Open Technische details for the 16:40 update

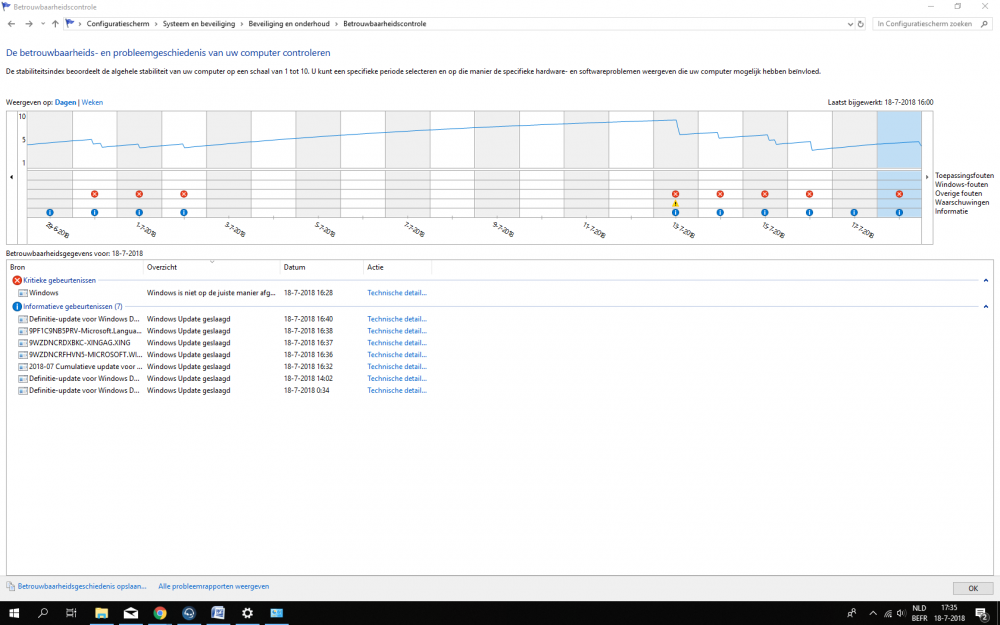[397, 319]
